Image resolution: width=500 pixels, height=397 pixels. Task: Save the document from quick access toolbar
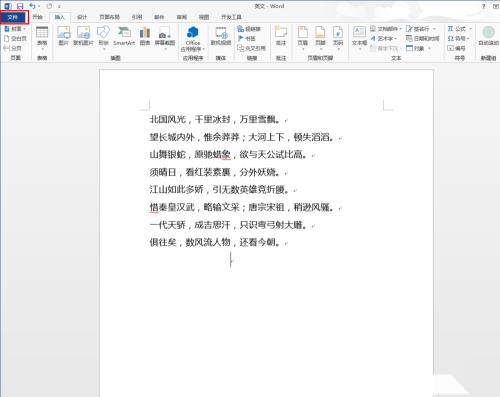click(x=20, y=6)
